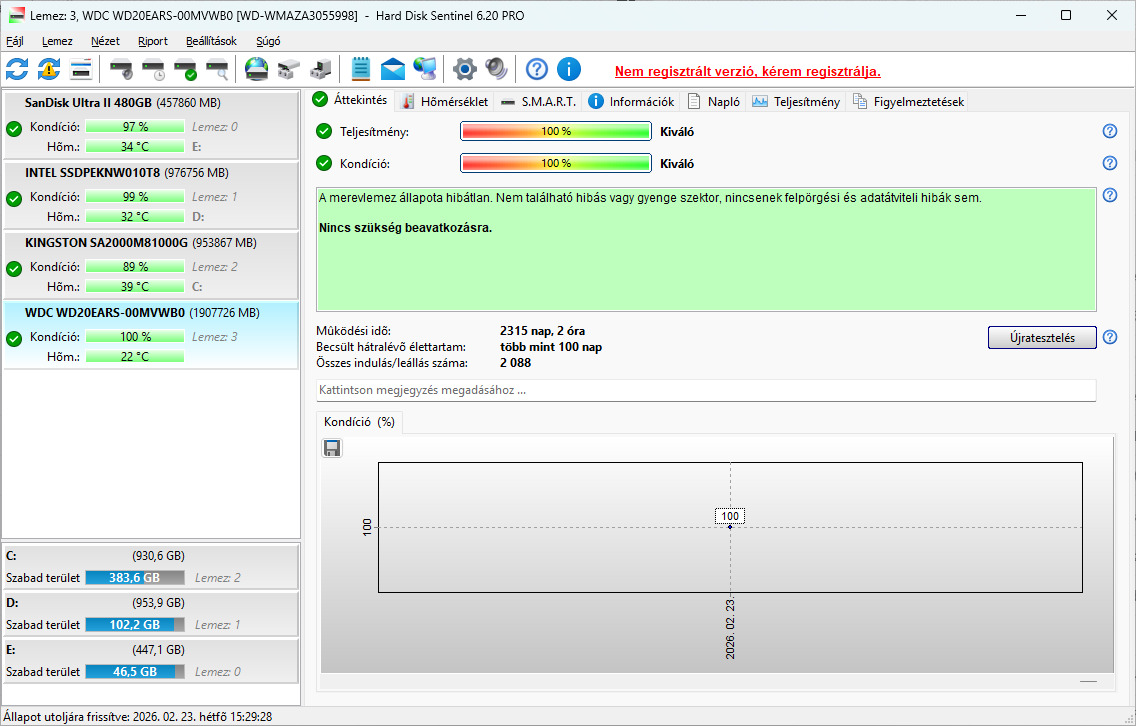1136x726 pixels.
Task: Click the Teljesítmény 100 % gradient bar
Action: [x=556, y=132]
